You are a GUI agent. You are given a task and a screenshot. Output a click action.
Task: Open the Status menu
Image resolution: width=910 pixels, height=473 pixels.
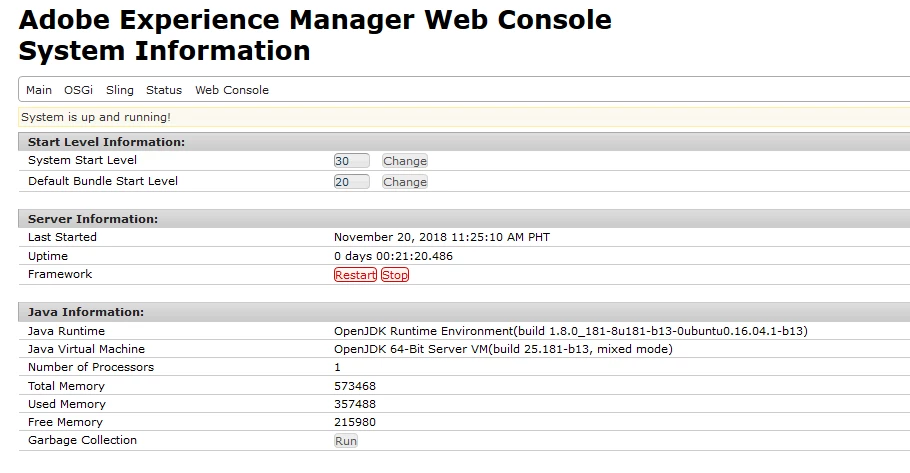tap(164, 90)
